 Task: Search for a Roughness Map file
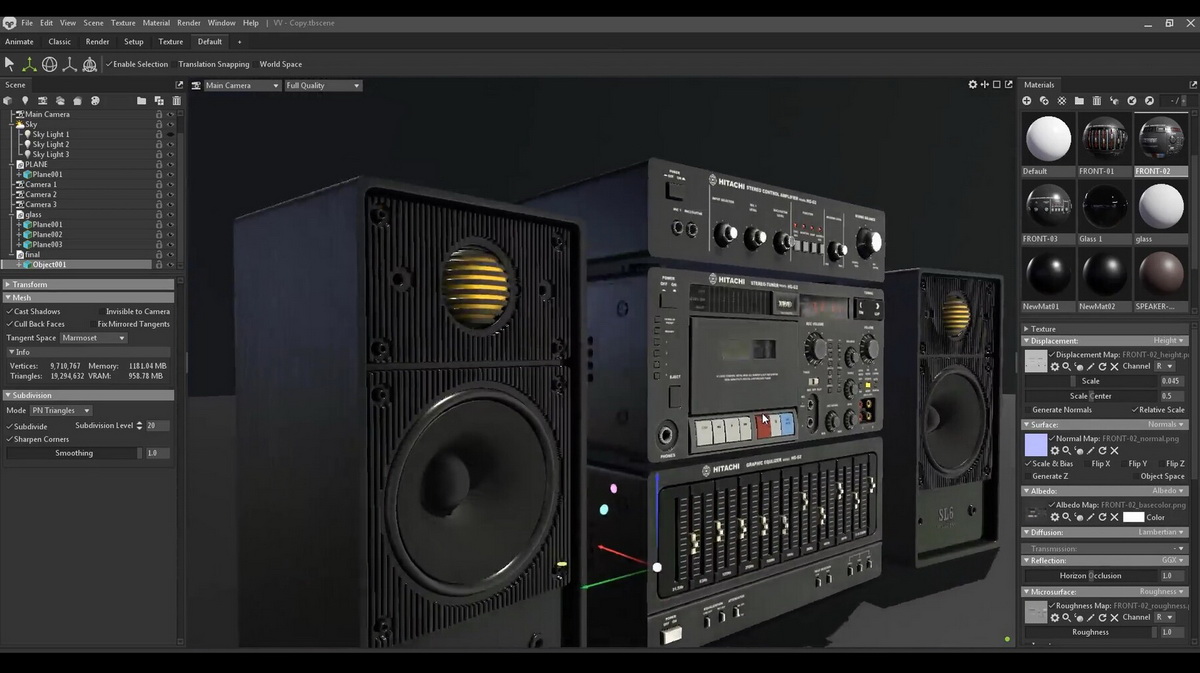tap(1066, 617)
